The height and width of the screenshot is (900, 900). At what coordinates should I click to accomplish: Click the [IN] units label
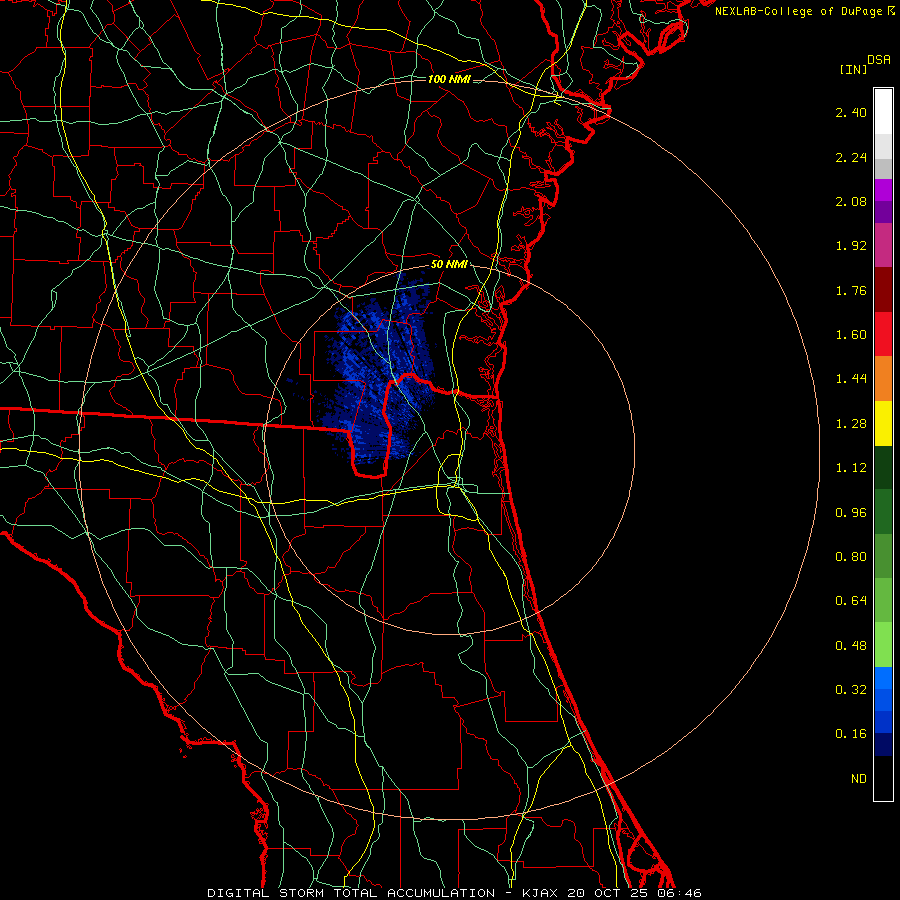click(853, 69)
